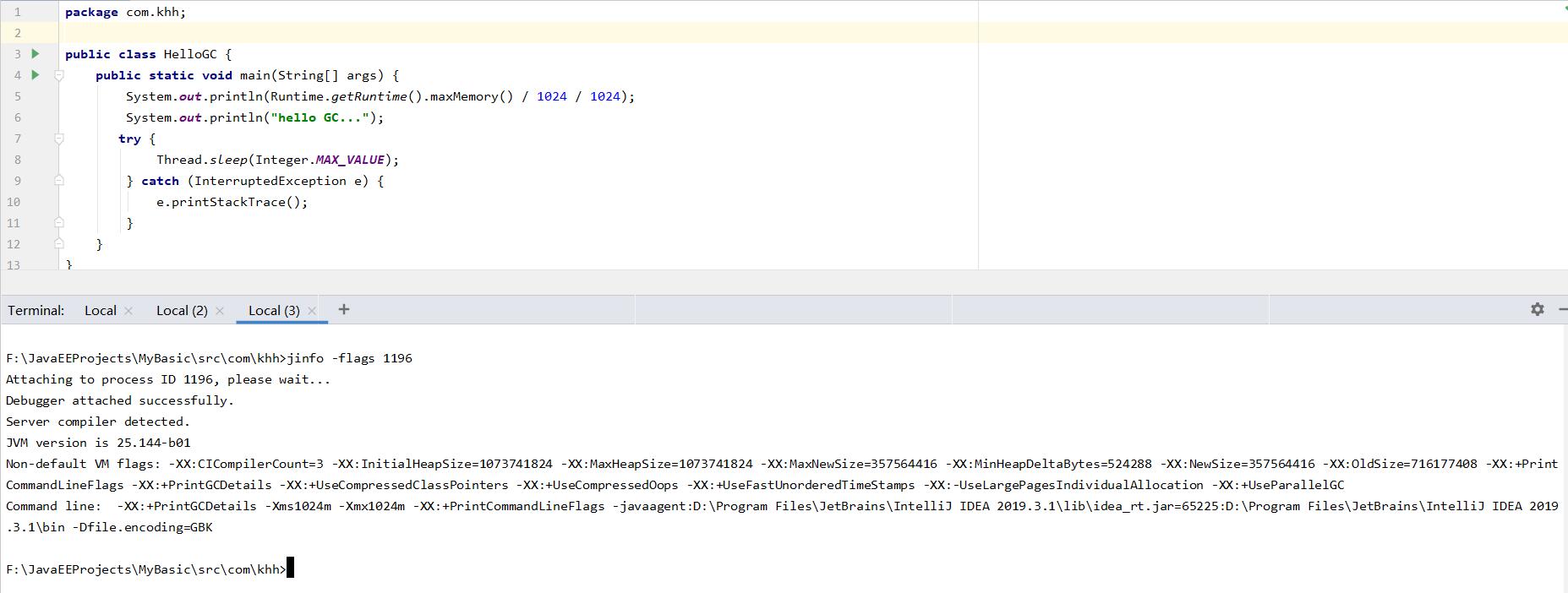Open the Terminal settings gear
The image size is (1568, 593).
coord(1537,310)
